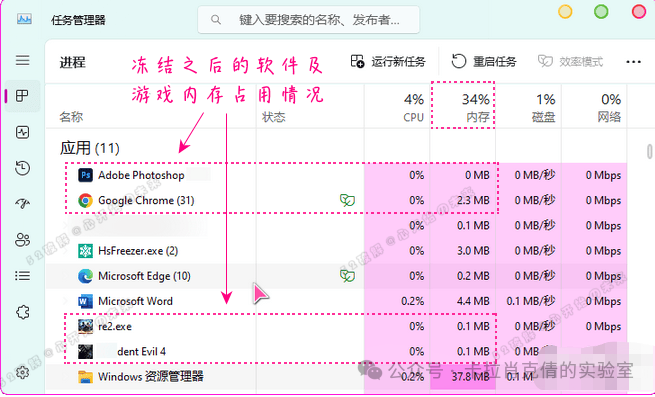Open the Details list sidebar icon
This screenshot has height=397, width=655.
(23, 276)
